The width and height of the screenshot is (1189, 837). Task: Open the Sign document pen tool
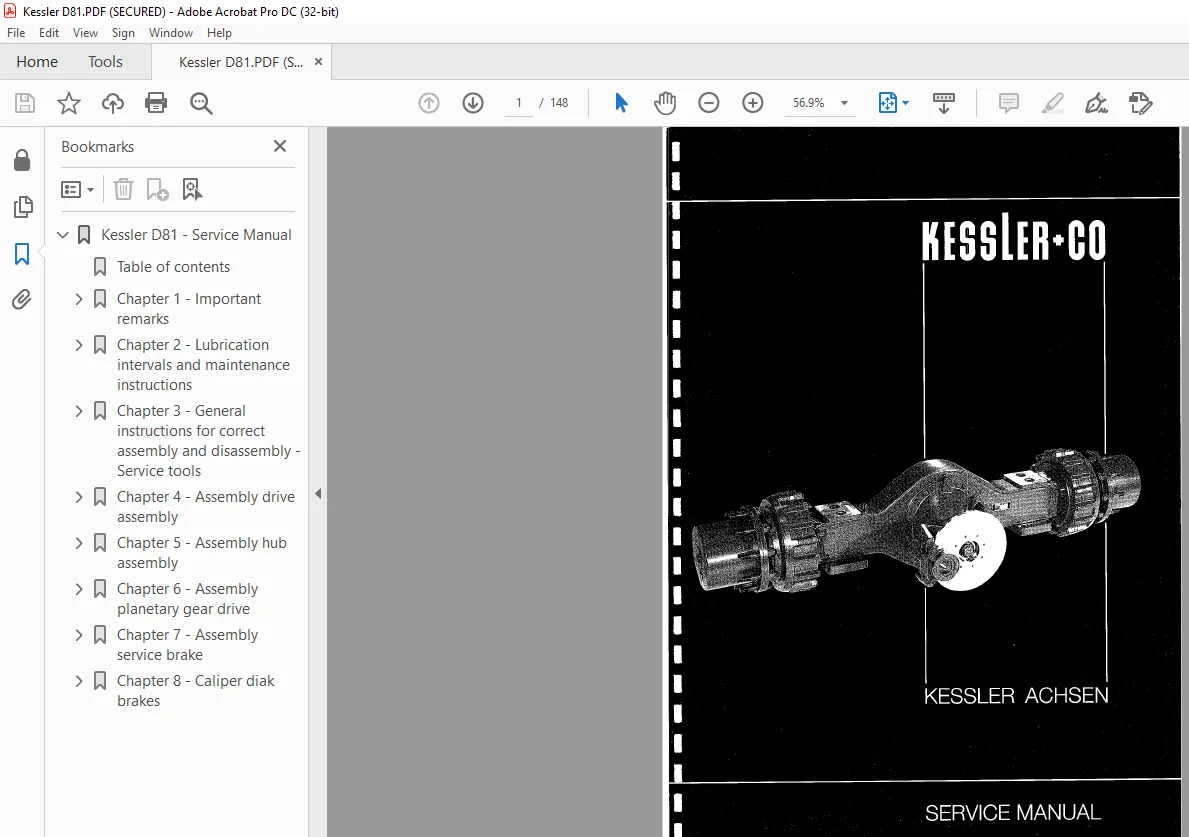click(x=1096, y=103)
